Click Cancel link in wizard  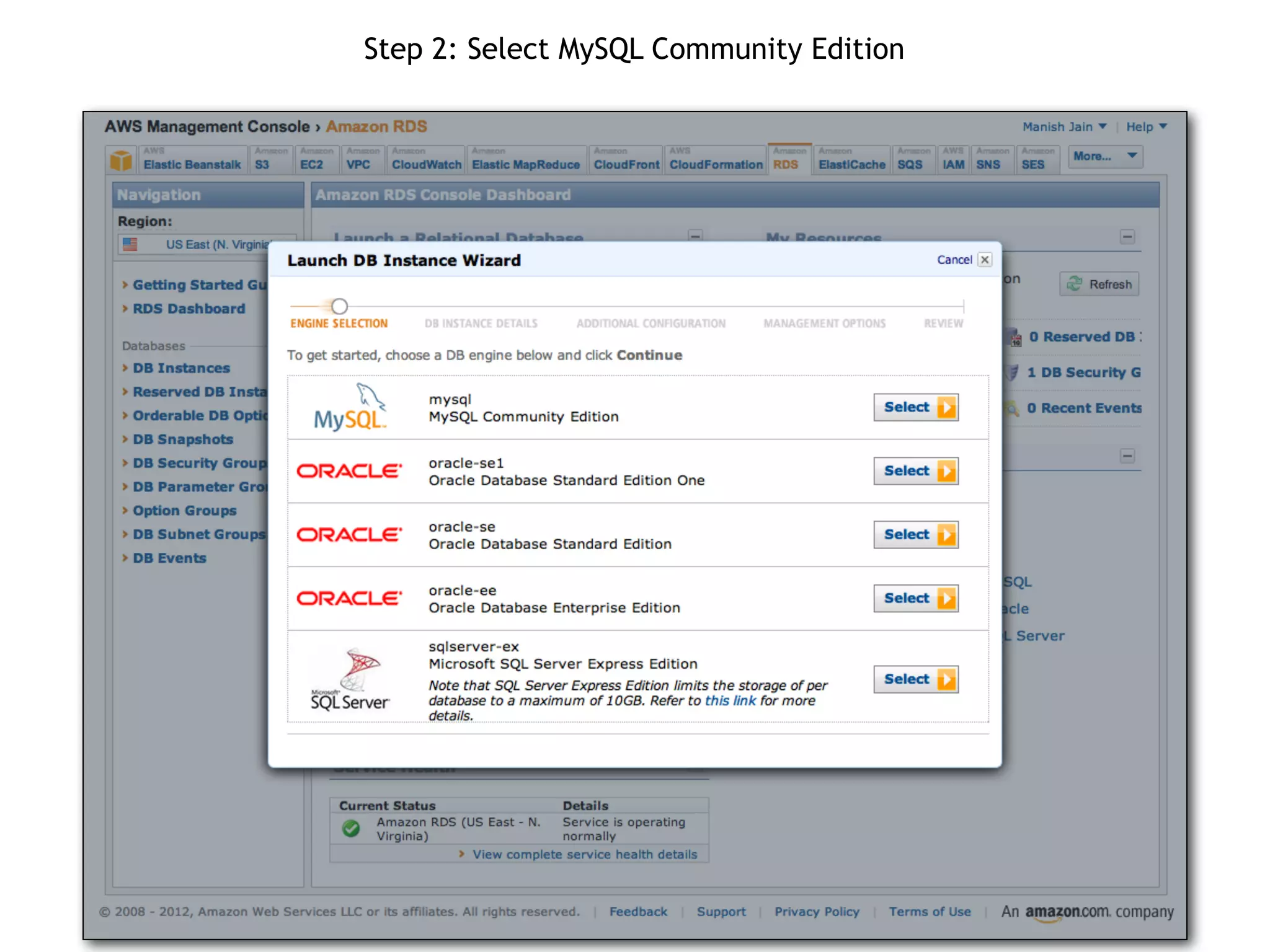point(954,260)
